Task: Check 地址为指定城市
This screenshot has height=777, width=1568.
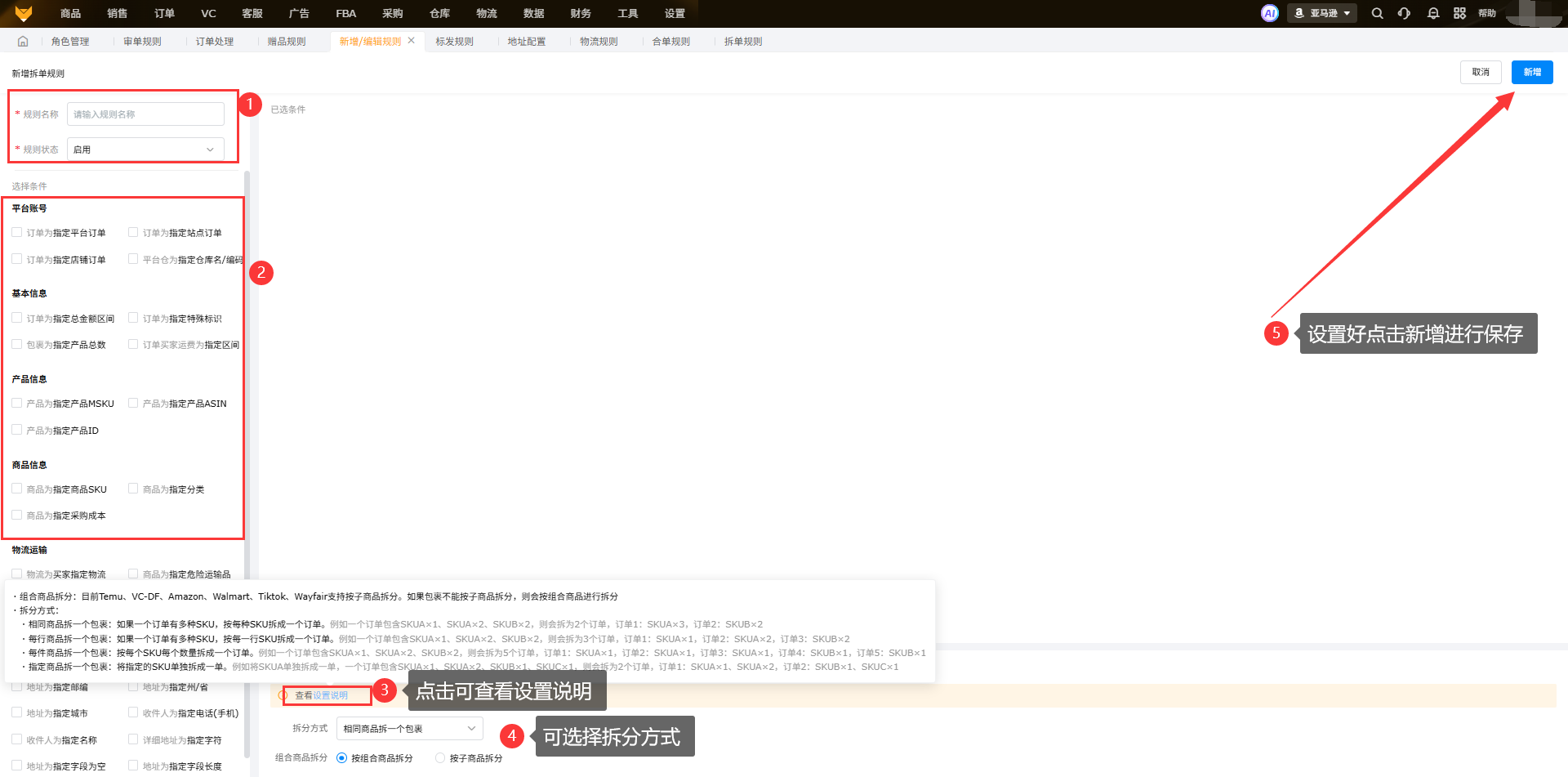Action: click(x=17, y=712)
